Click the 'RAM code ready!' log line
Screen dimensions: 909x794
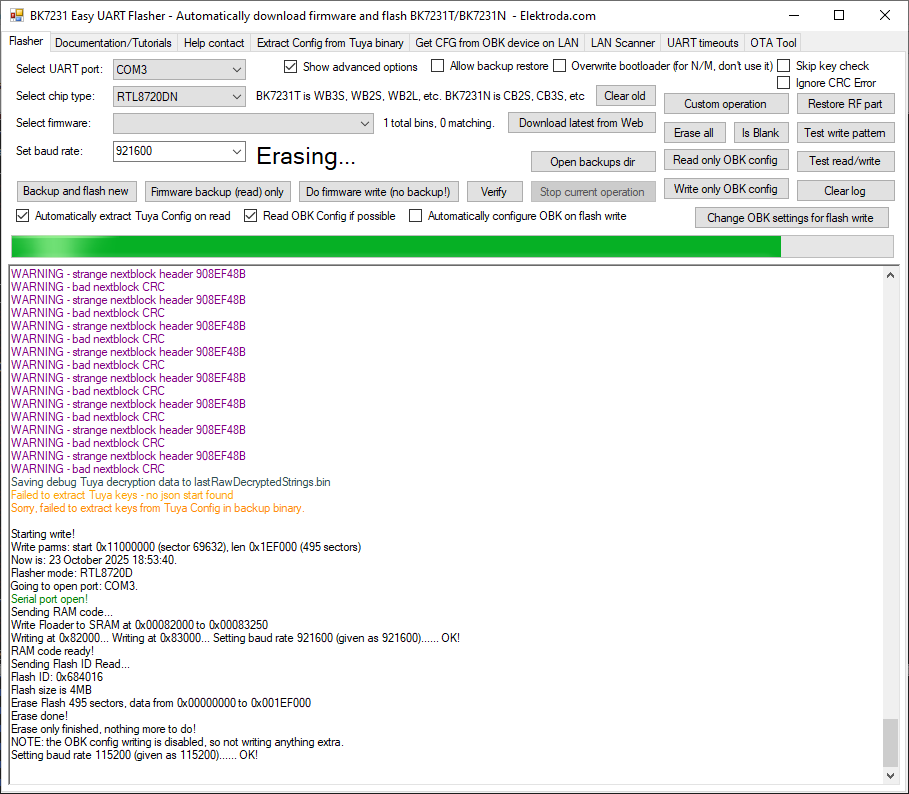pyautogui.click(x=52, y=651)
